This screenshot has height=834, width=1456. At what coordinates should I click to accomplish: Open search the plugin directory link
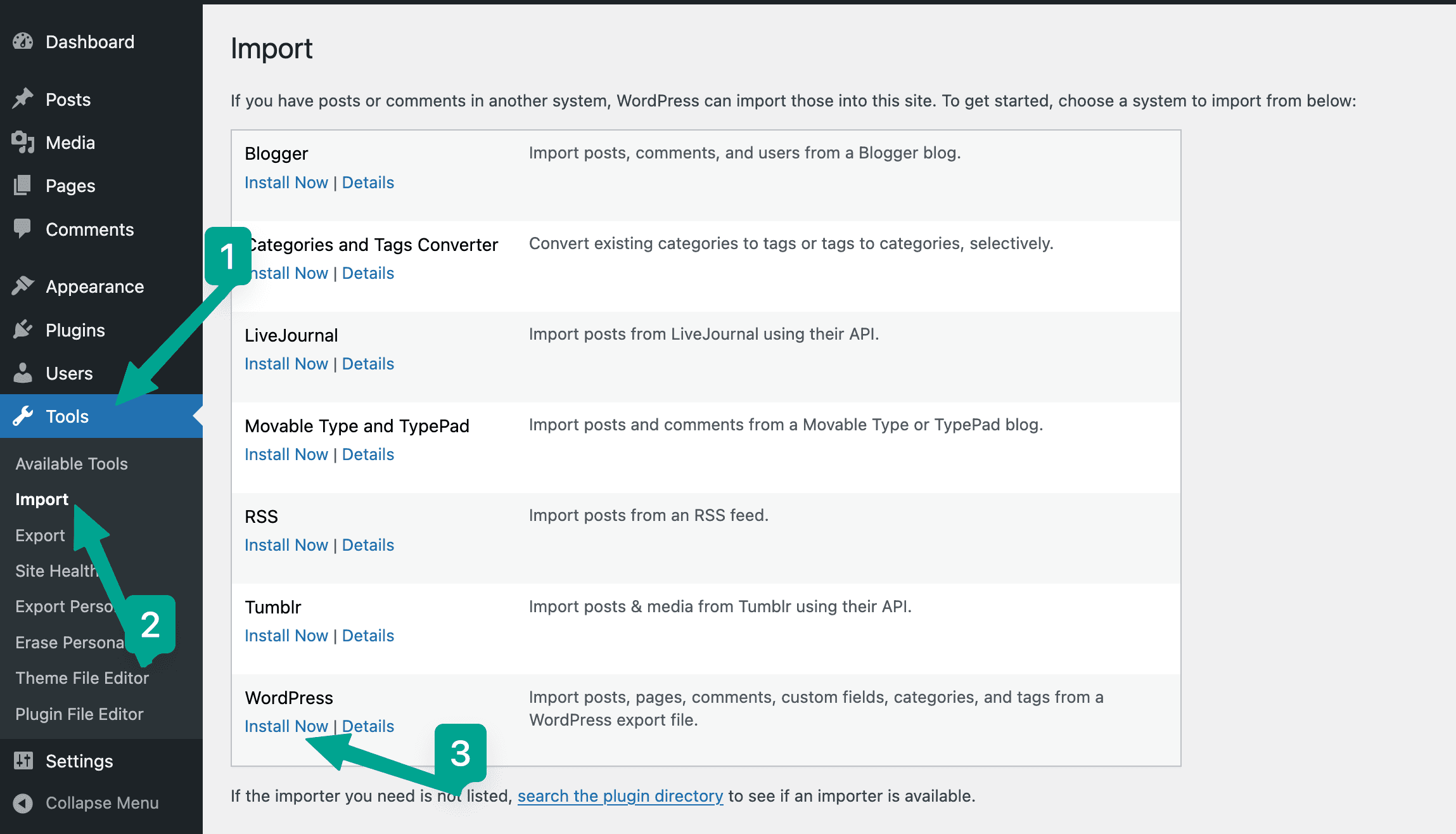[x=620, y=796]
